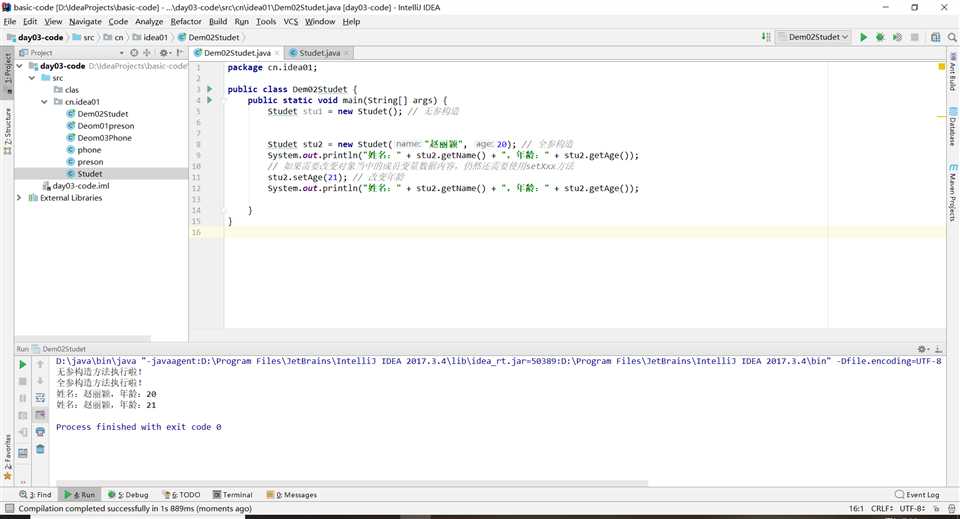
Task: Click the down stack trace arrow
Action: [40, 381]
